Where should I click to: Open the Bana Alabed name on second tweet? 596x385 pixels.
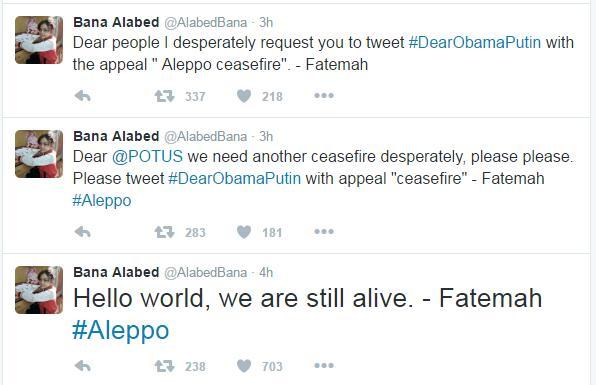(116, 136)
